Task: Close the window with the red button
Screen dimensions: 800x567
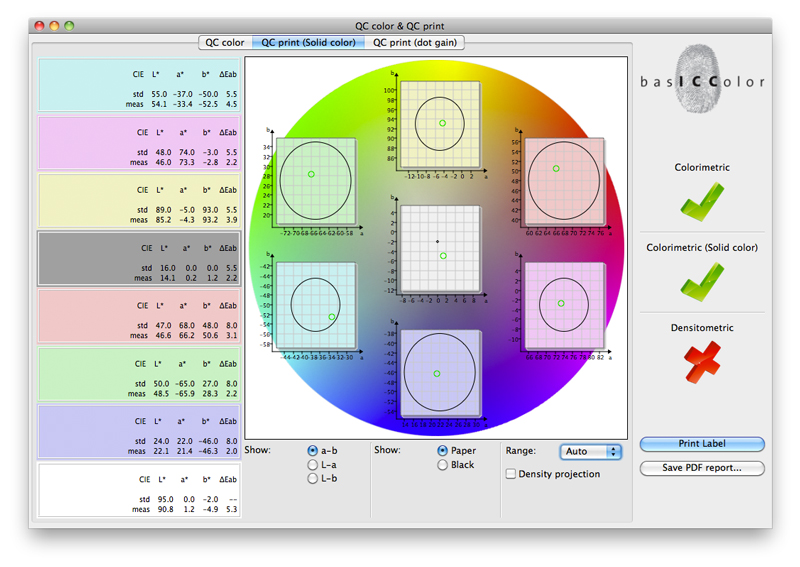Action: 39,26
